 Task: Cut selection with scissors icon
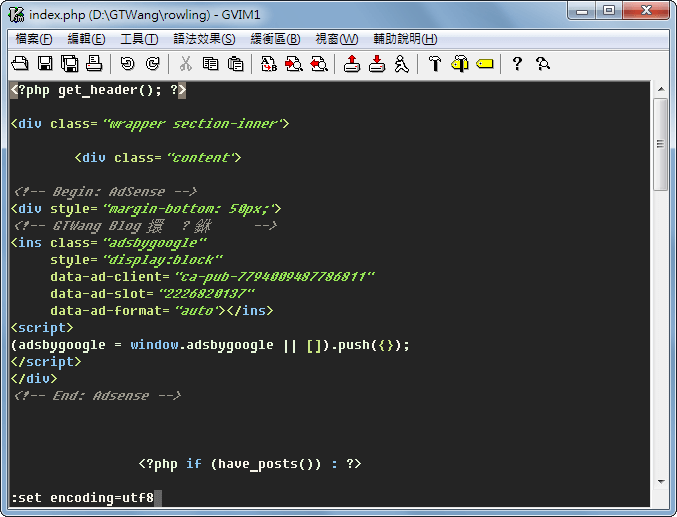[185, 64]
